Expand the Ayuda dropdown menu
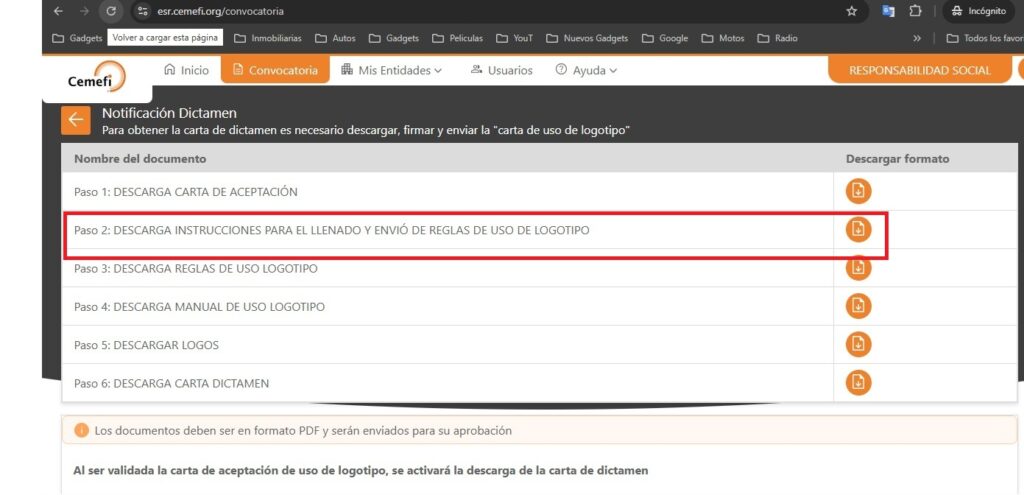Image resolution: width=1024 pixels, height=495 pixels. click(586, 70)
